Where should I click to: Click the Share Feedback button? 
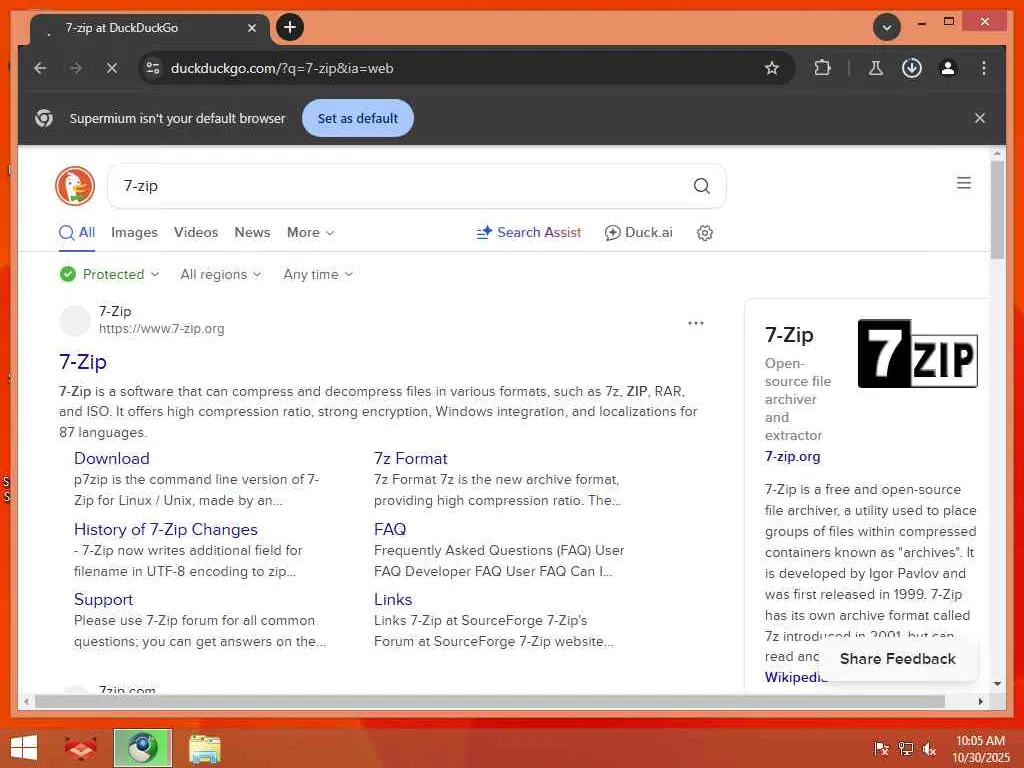coord(898,659)
